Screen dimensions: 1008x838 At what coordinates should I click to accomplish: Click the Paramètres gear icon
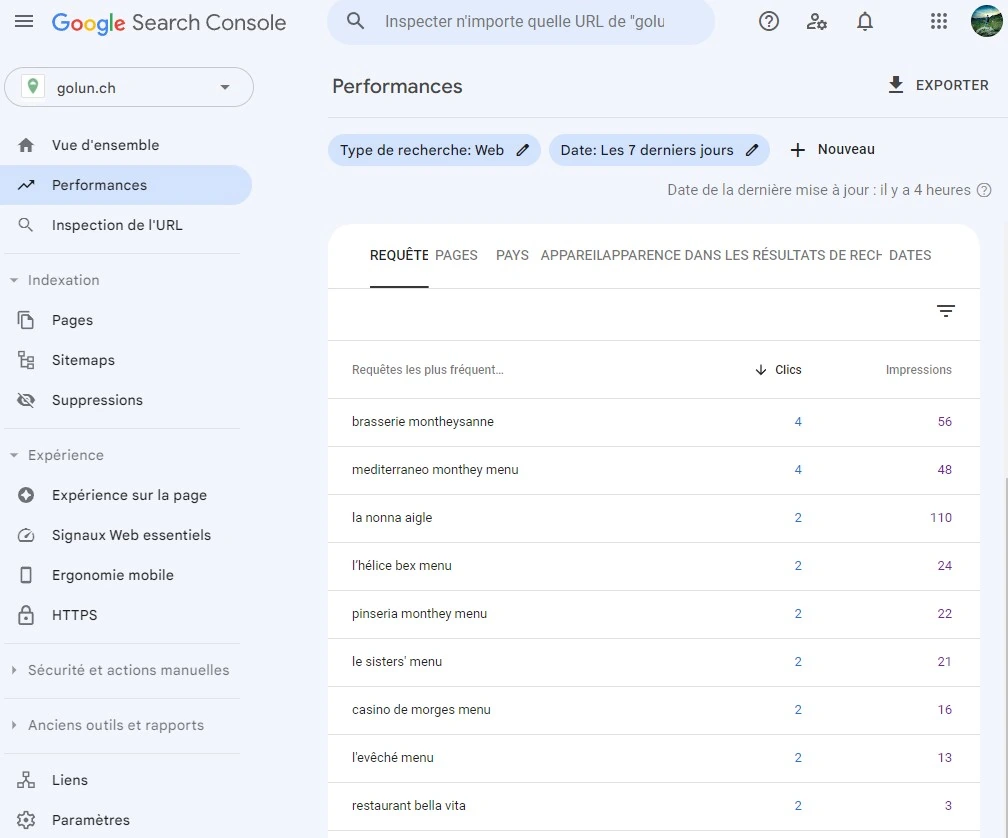(26, 820)
